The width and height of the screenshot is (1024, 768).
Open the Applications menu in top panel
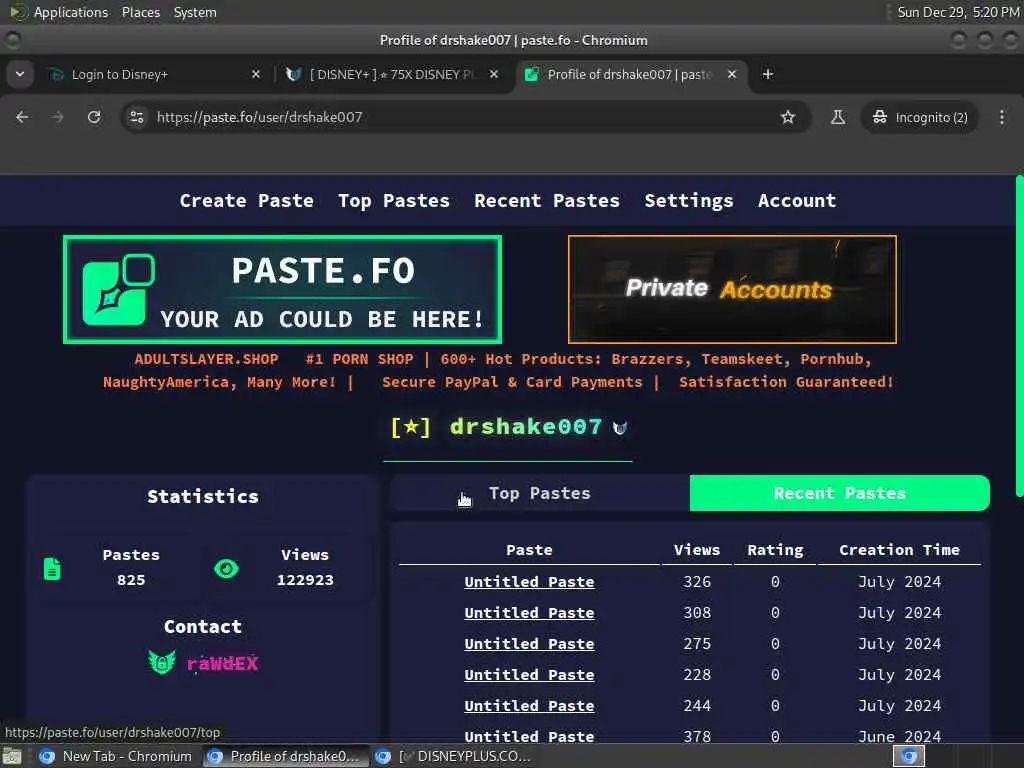(71, 12)
